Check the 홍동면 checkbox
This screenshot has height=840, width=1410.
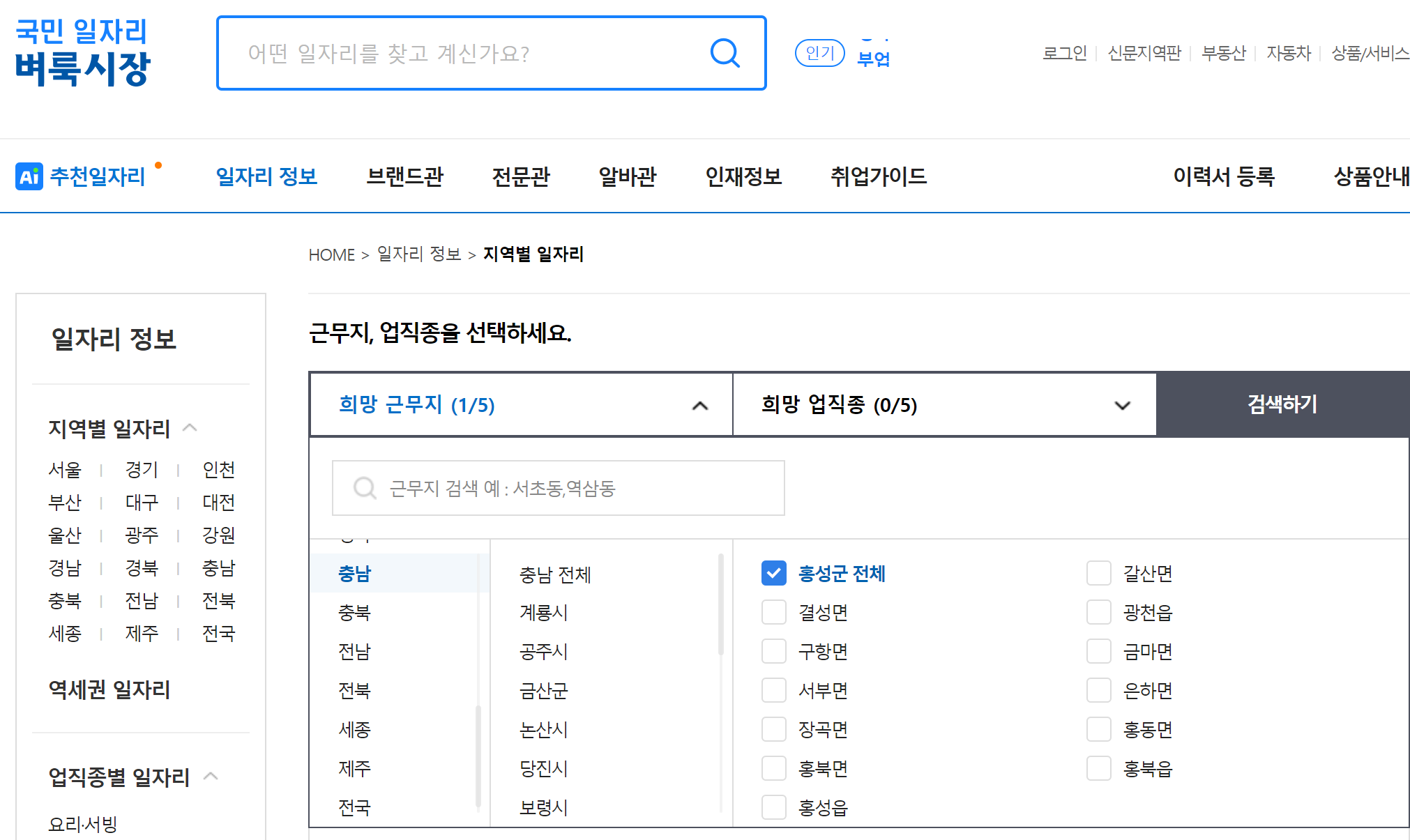(1099, 729)
